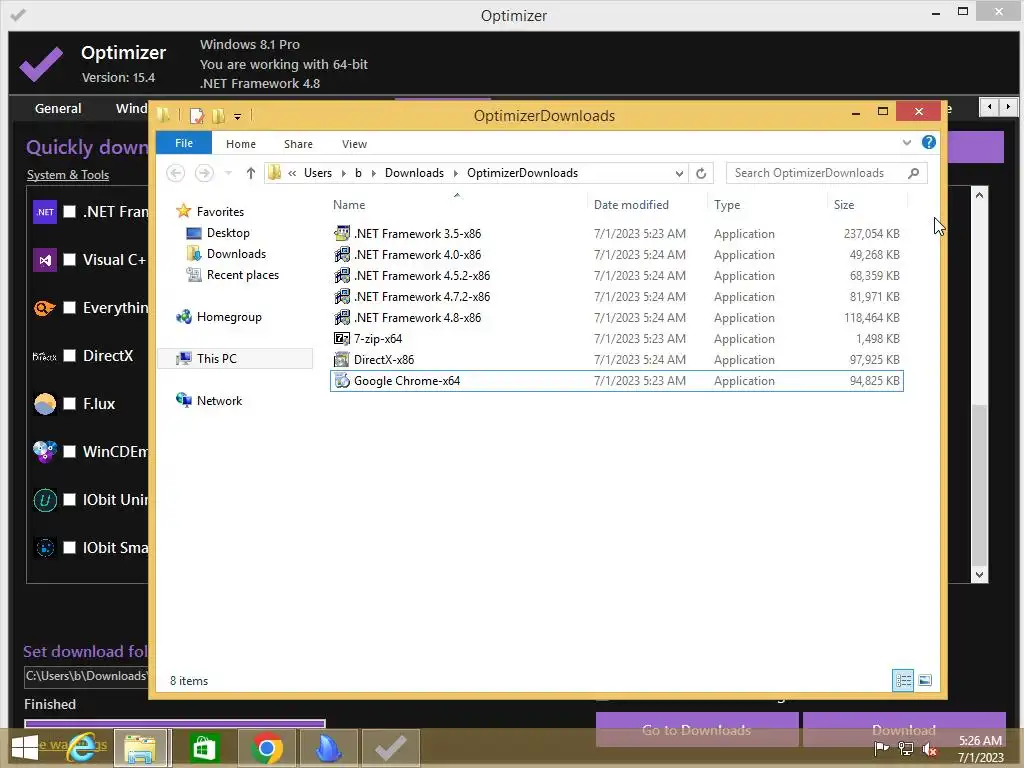This screenshot has height=768, width=1024.
Task: Select the .NET Framework 3.5-x86 file icon
Action: 342,233
